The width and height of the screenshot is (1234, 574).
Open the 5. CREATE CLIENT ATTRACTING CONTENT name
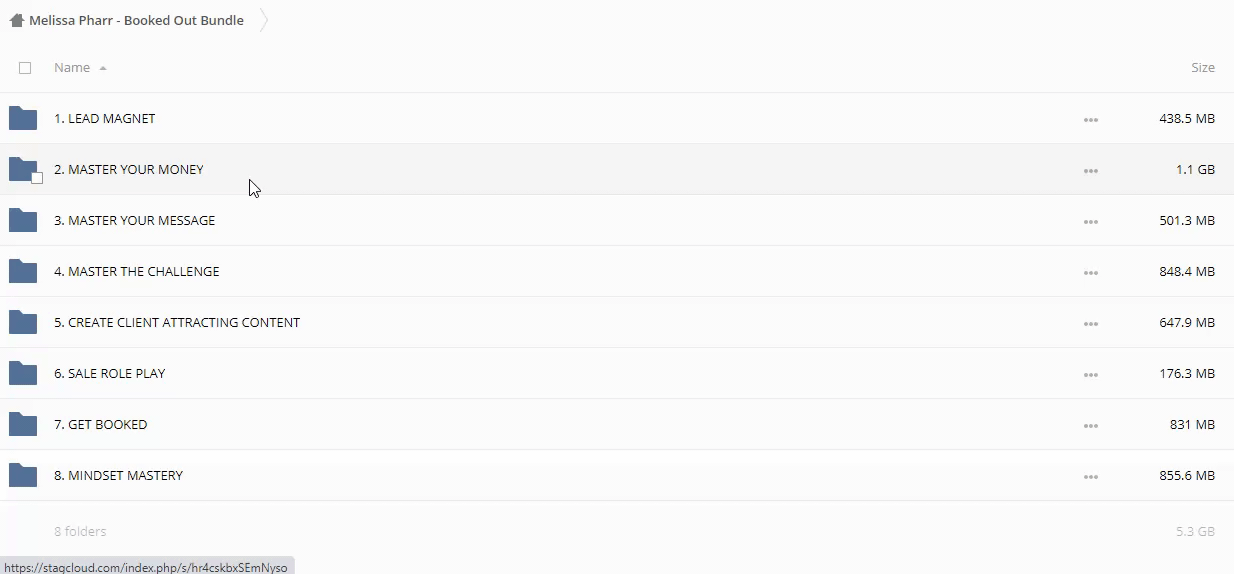tap(176, 323)
